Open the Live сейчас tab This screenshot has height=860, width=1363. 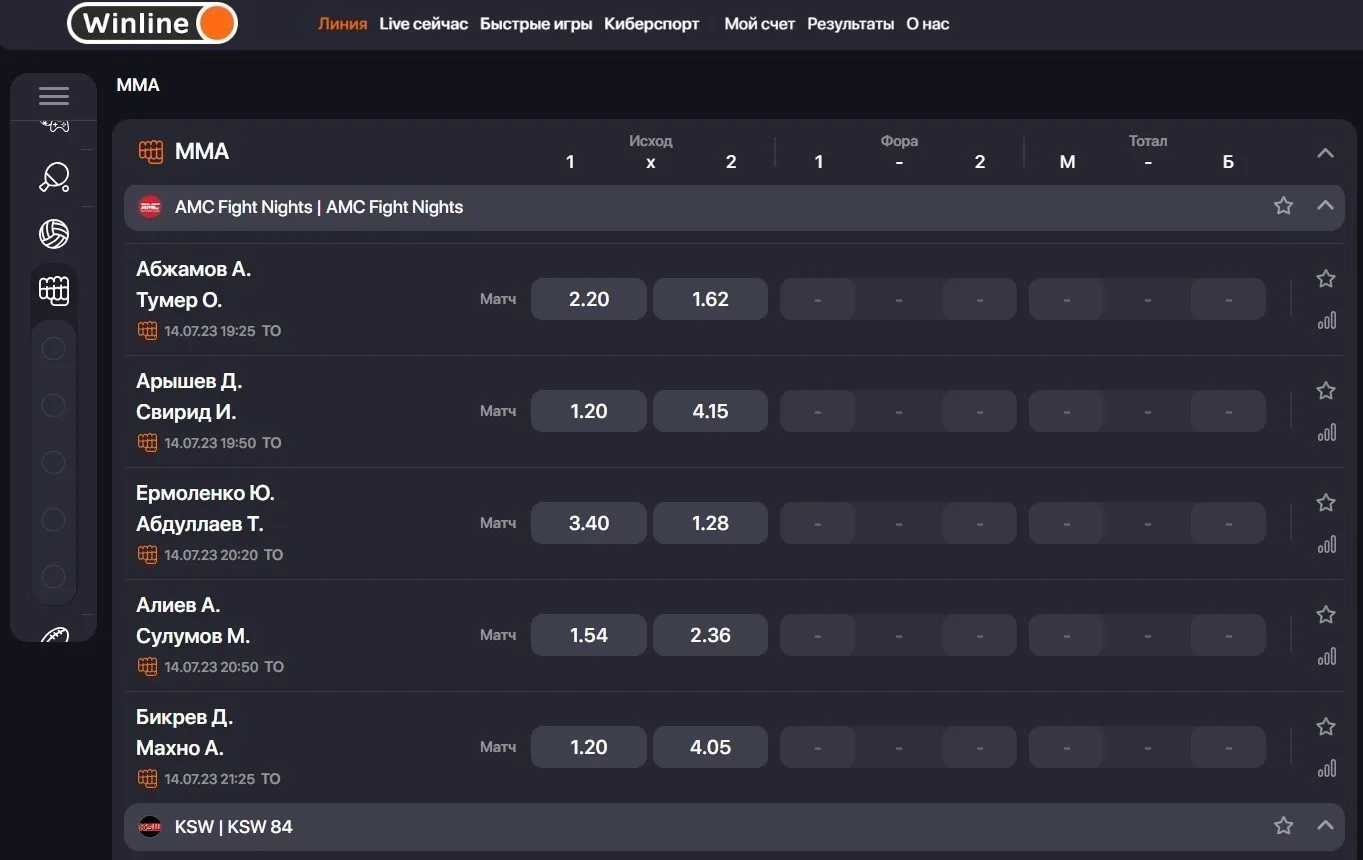(423, 24)
